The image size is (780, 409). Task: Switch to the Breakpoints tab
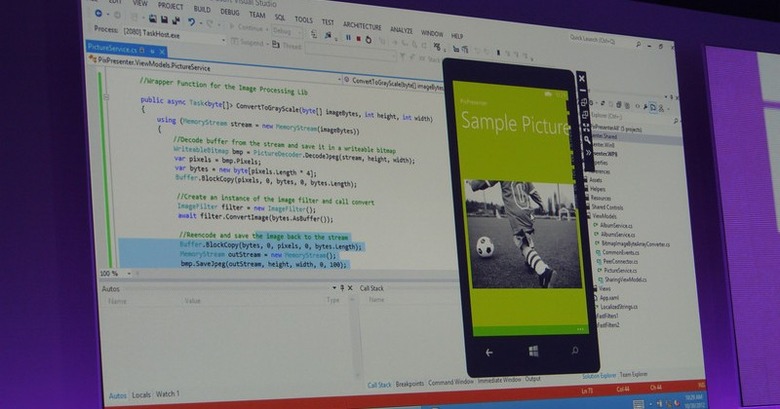[x=410, y=383]
